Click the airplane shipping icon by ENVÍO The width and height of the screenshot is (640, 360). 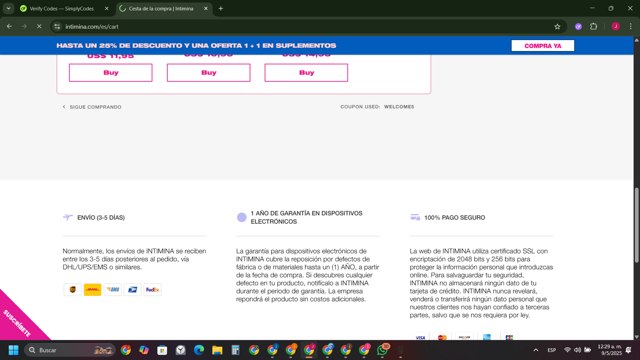68,217
